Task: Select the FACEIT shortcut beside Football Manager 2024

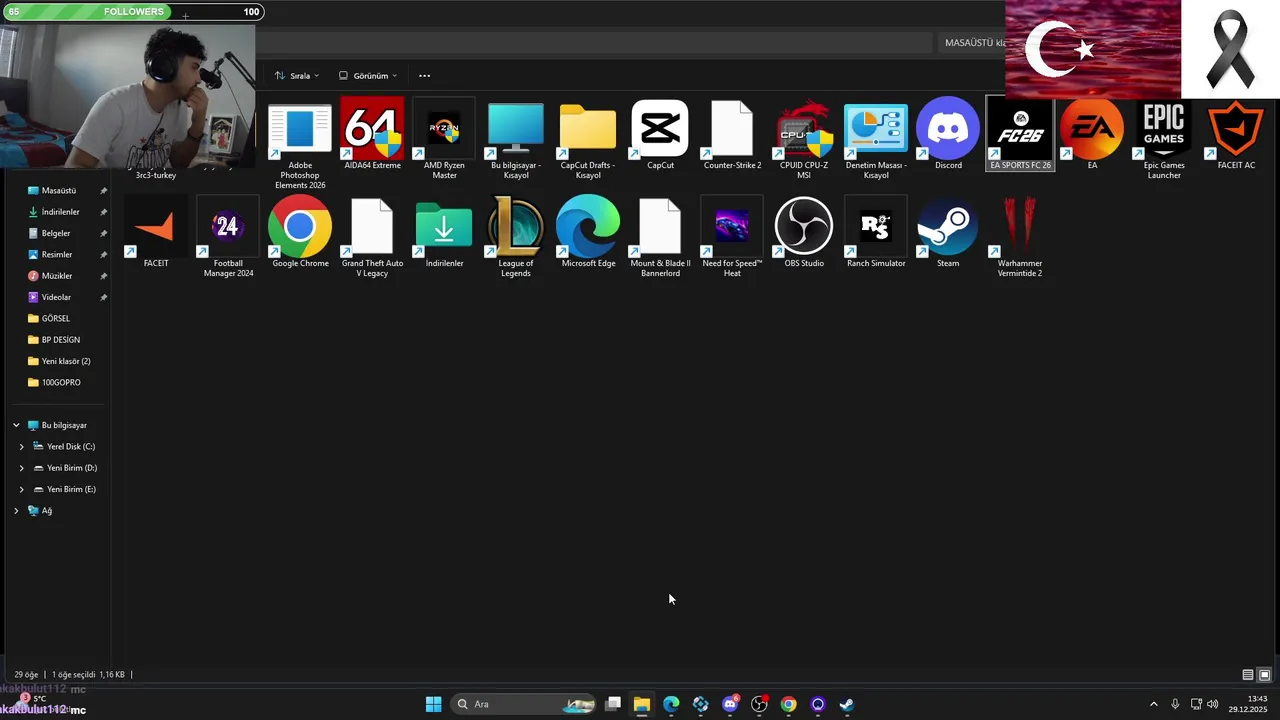Action: pos(156,233)
